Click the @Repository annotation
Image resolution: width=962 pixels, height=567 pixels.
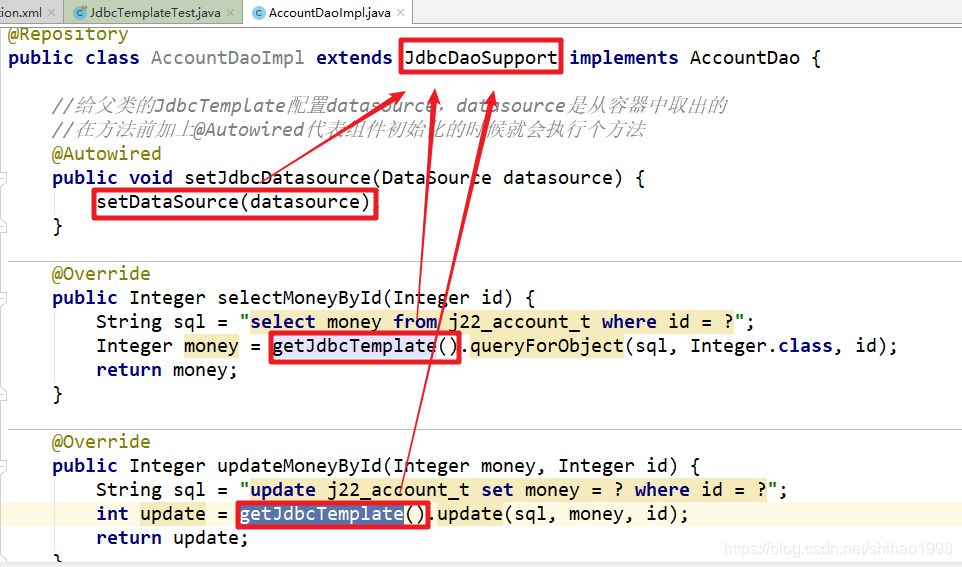[67, 34]
